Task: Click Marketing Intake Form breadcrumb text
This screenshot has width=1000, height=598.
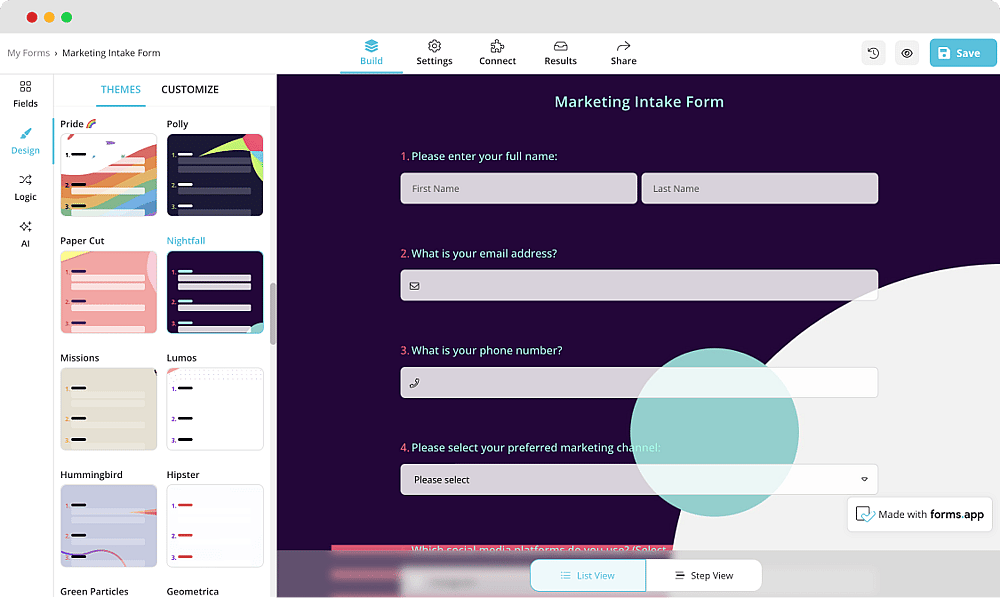Action: click(111, 53)
